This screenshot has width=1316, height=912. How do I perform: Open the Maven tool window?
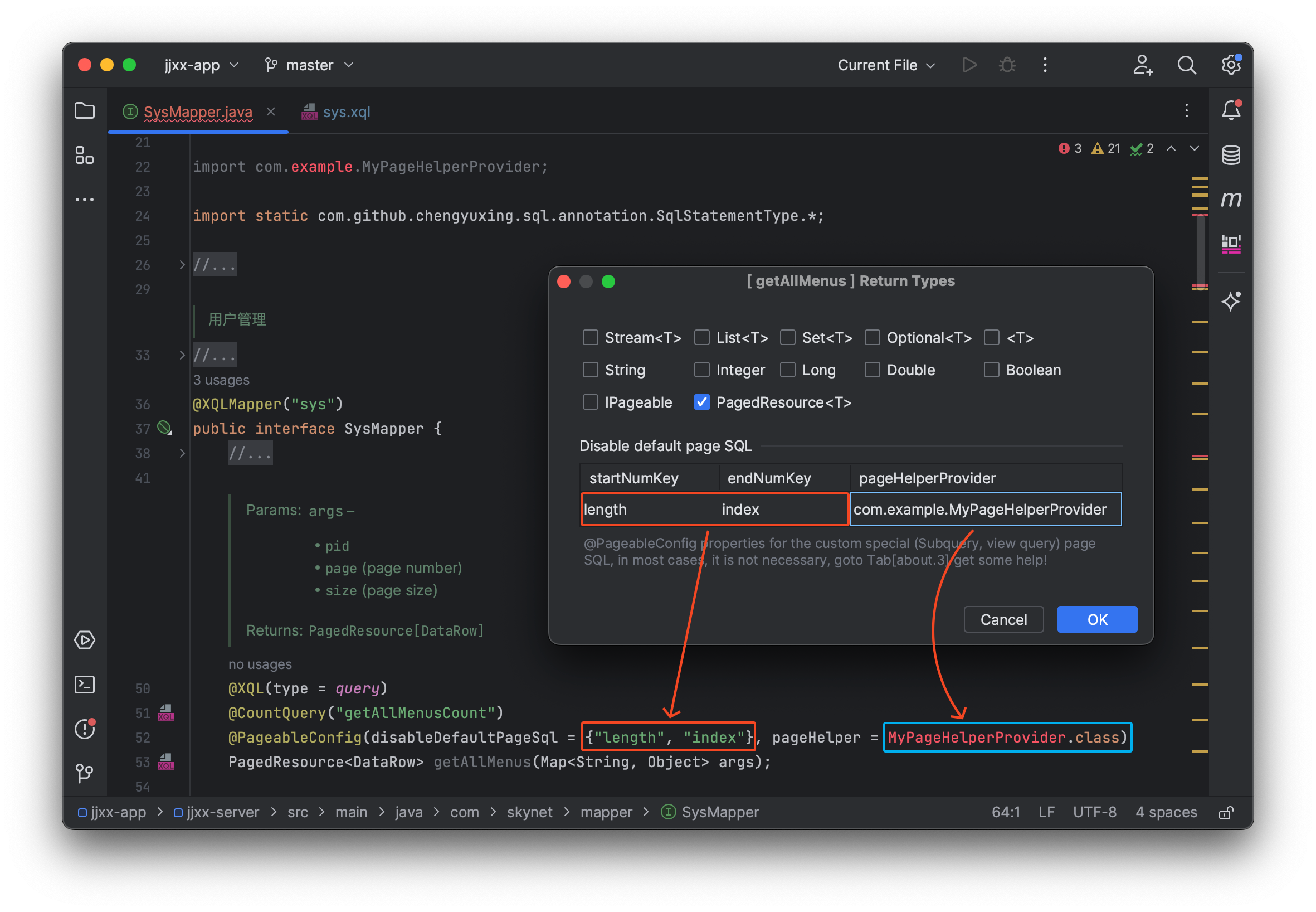pyautogui.click(x=1231, y=200)
